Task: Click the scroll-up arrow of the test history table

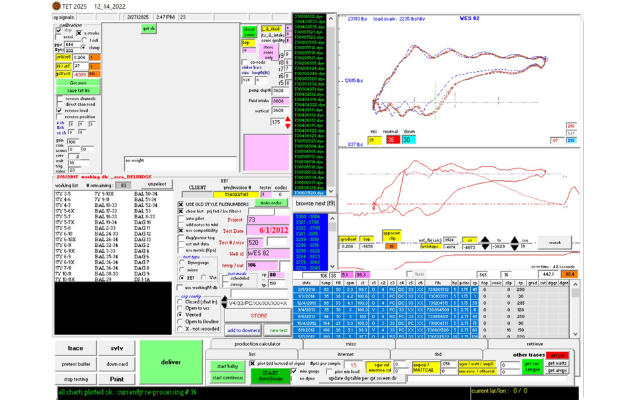Action: (x=575, y=284)
